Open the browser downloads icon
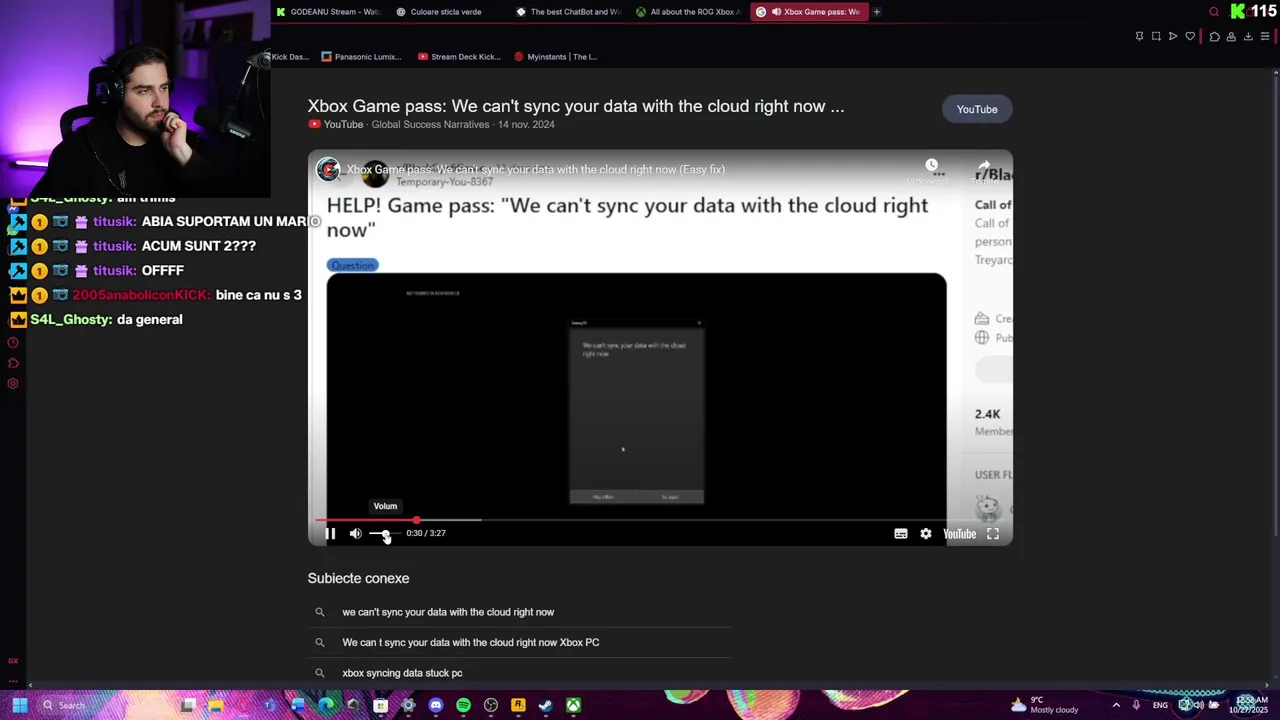Image resolution: width=1280 pixels, height=720 pixels. pyautogui.click(x=1248, y=37)
